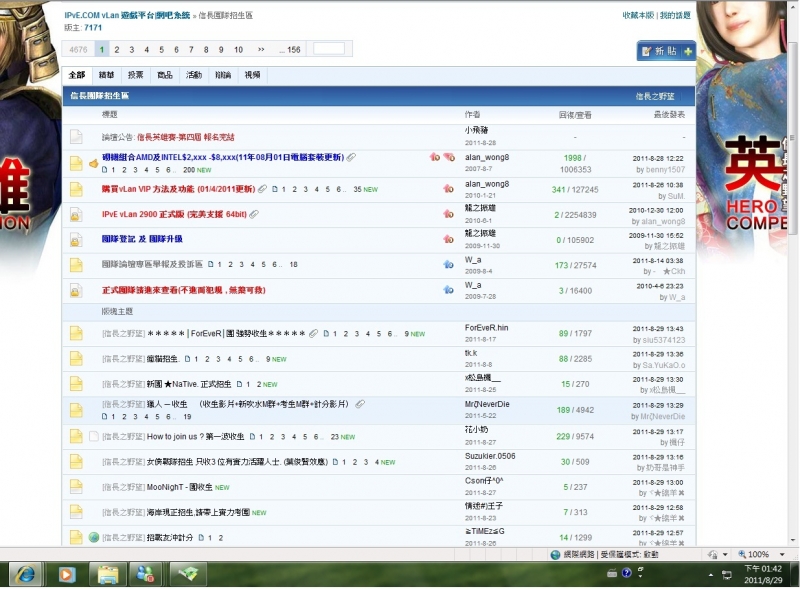Click the locked folder icon beside 團隊登記 thread
Screen dimensions: 800x589
pyautogui.click(x=76, y=240)
